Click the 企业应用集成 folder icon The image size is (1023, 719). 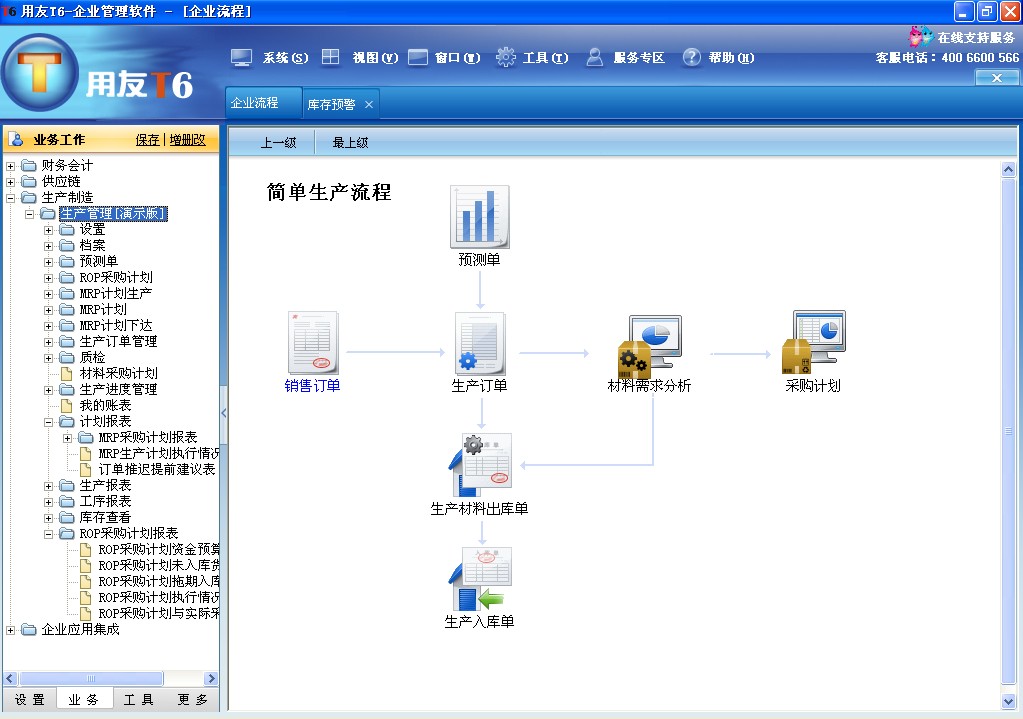pos(29,630)
